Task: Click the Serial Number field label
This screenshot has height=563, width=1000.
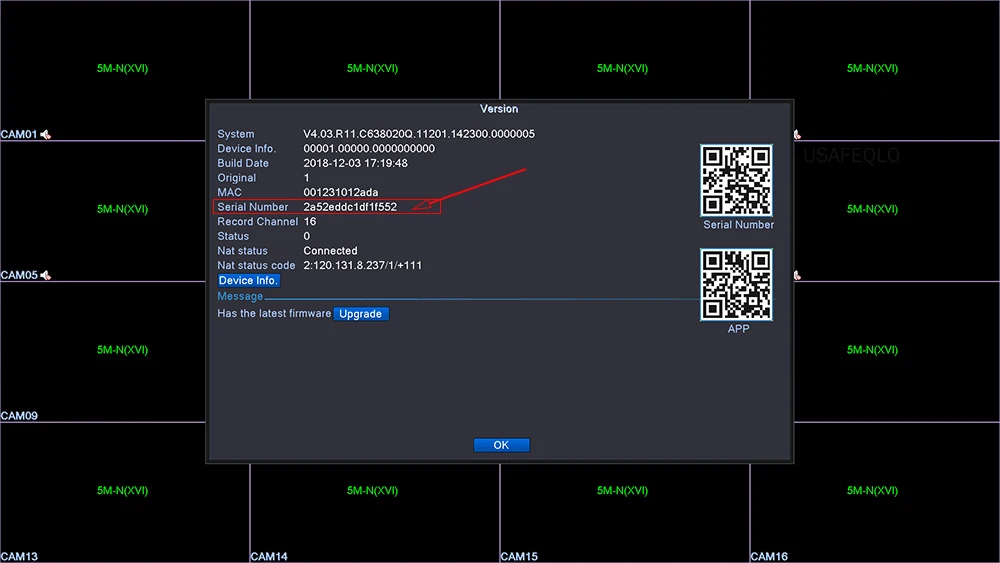Action: point(253,207)
